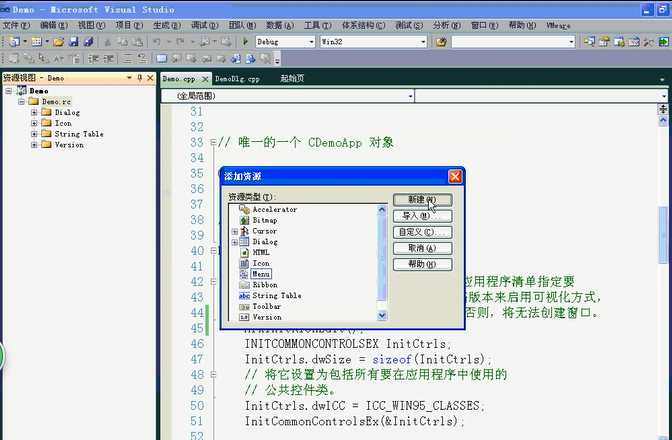This screenshot has width=672, height=440.
Task: Click the 帮助 button in dialog
Action: click(423, 264)
